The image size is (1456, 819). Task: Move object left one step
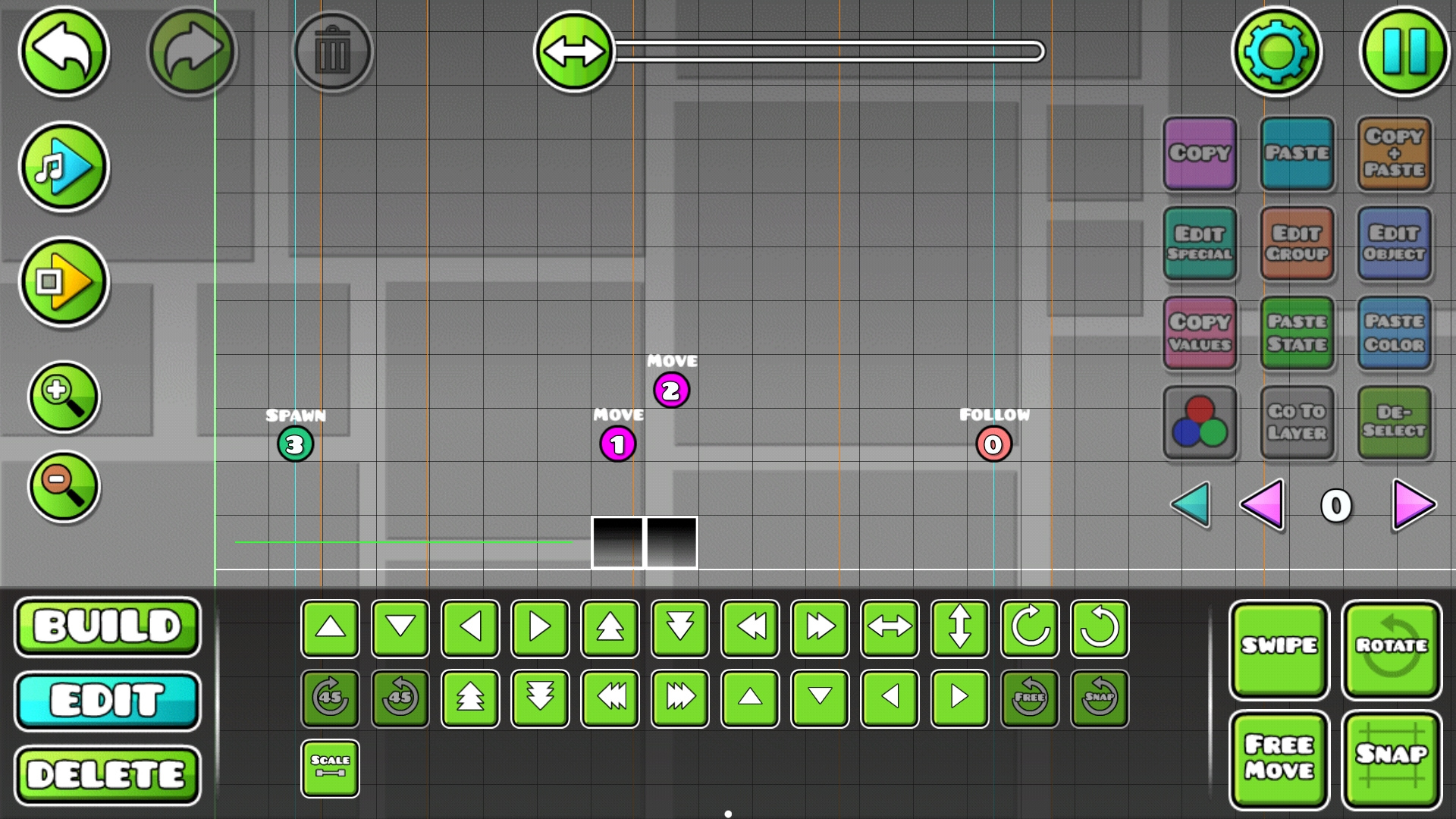click(x=470, y=628)
